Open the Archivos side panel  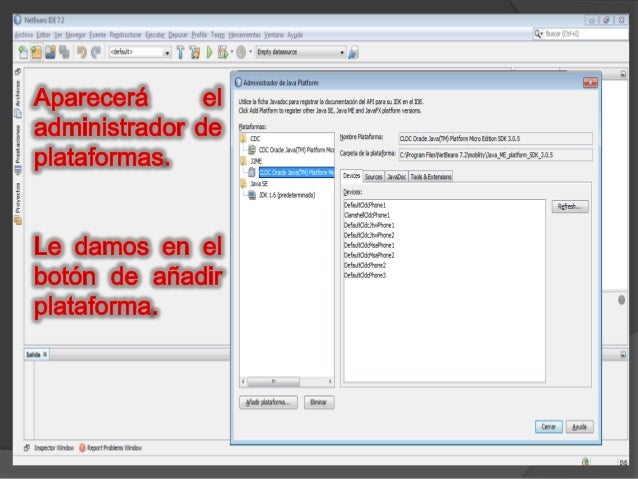(x=18, y=99)
